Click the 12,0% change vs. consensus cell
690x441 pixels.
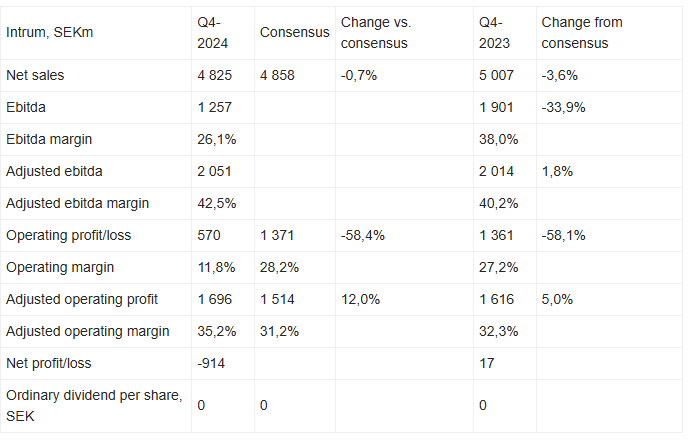click(360, 299)
